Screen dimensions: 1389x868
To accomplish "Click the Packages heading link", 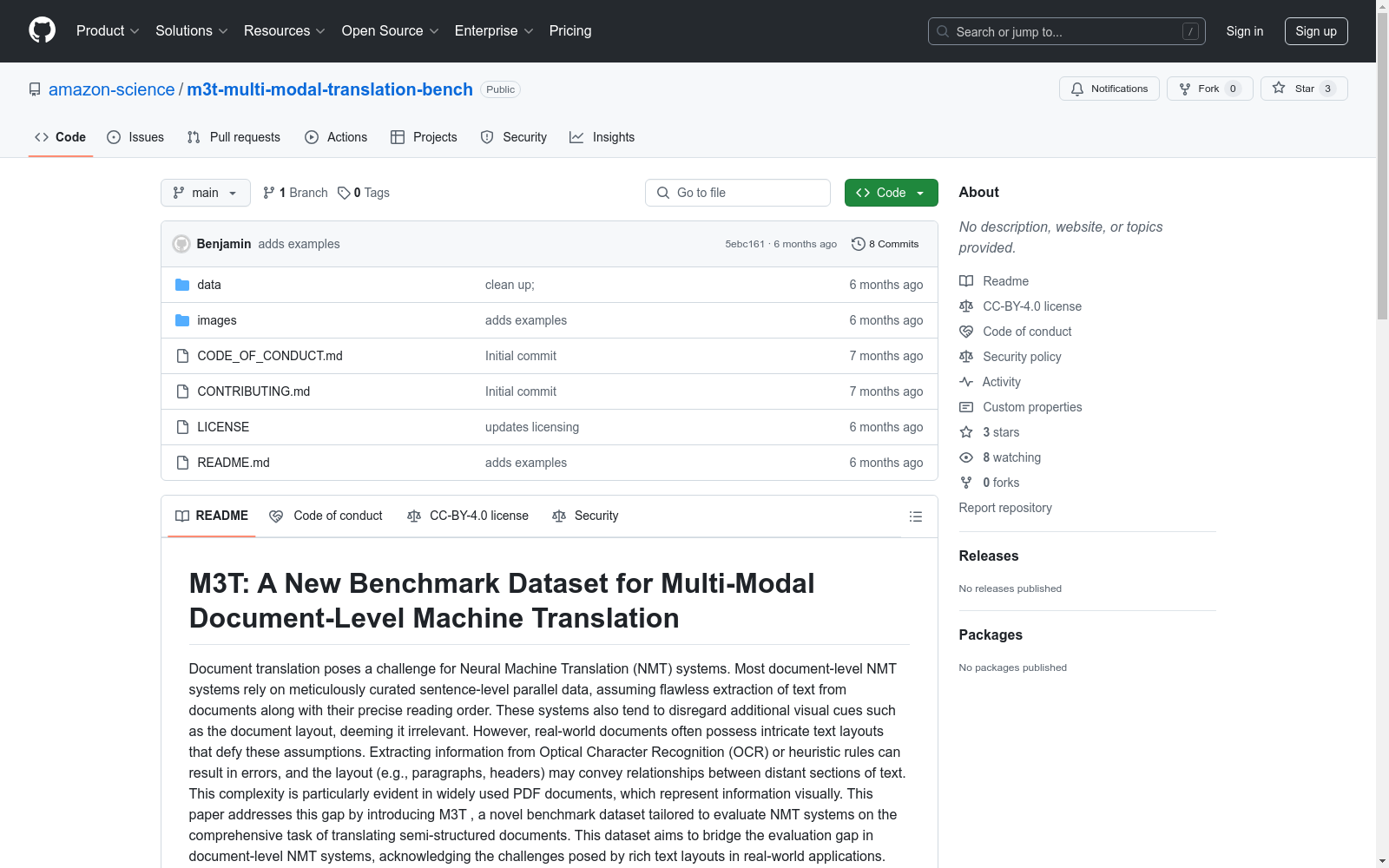I will pos(991,635).
